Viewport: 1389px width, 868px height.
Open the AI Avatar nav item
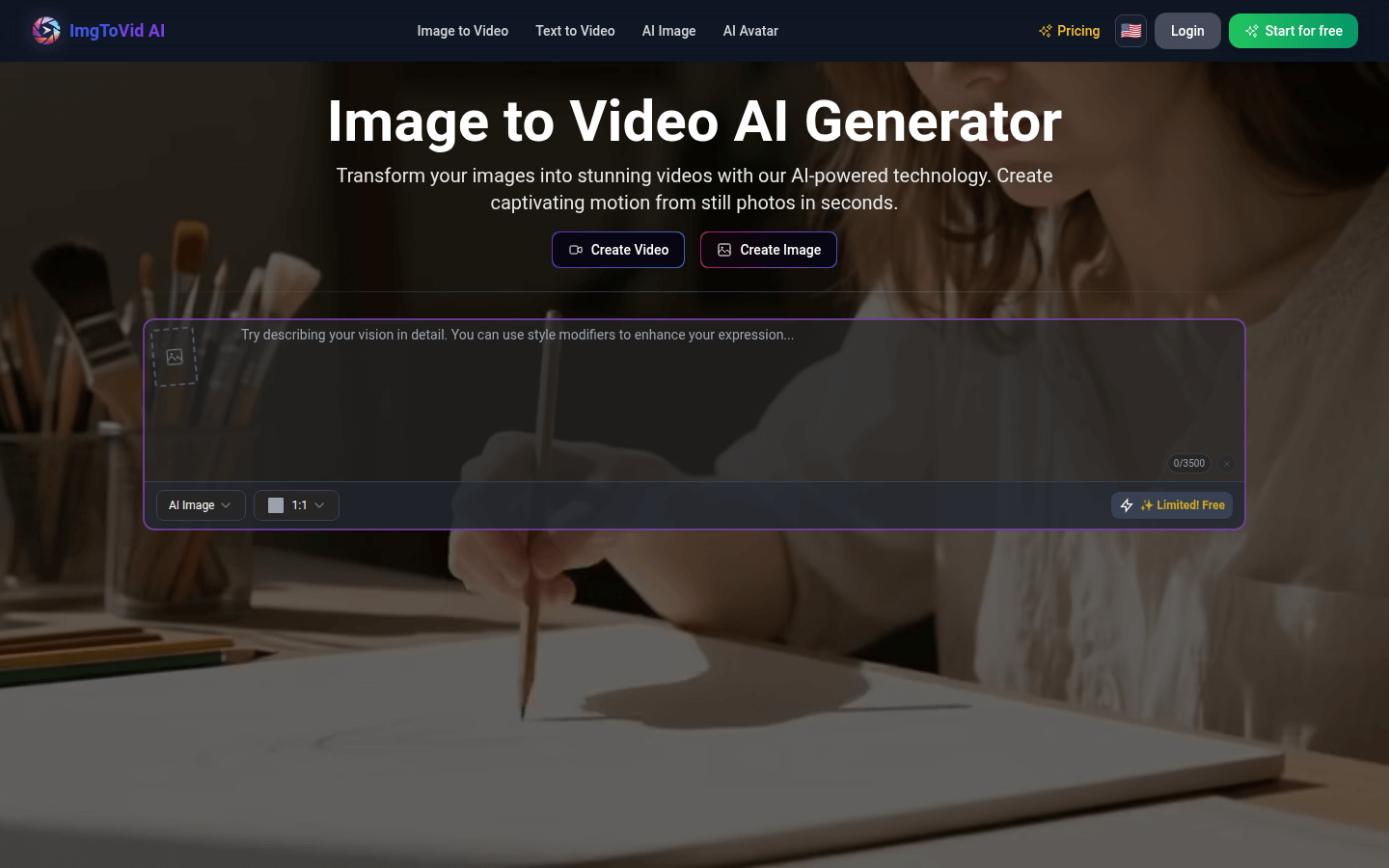pos(750,31)
